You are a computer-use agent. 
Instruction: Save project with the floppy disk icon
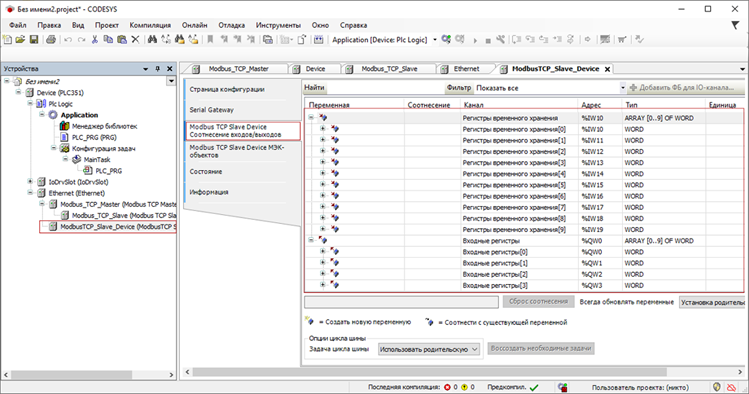33,40
